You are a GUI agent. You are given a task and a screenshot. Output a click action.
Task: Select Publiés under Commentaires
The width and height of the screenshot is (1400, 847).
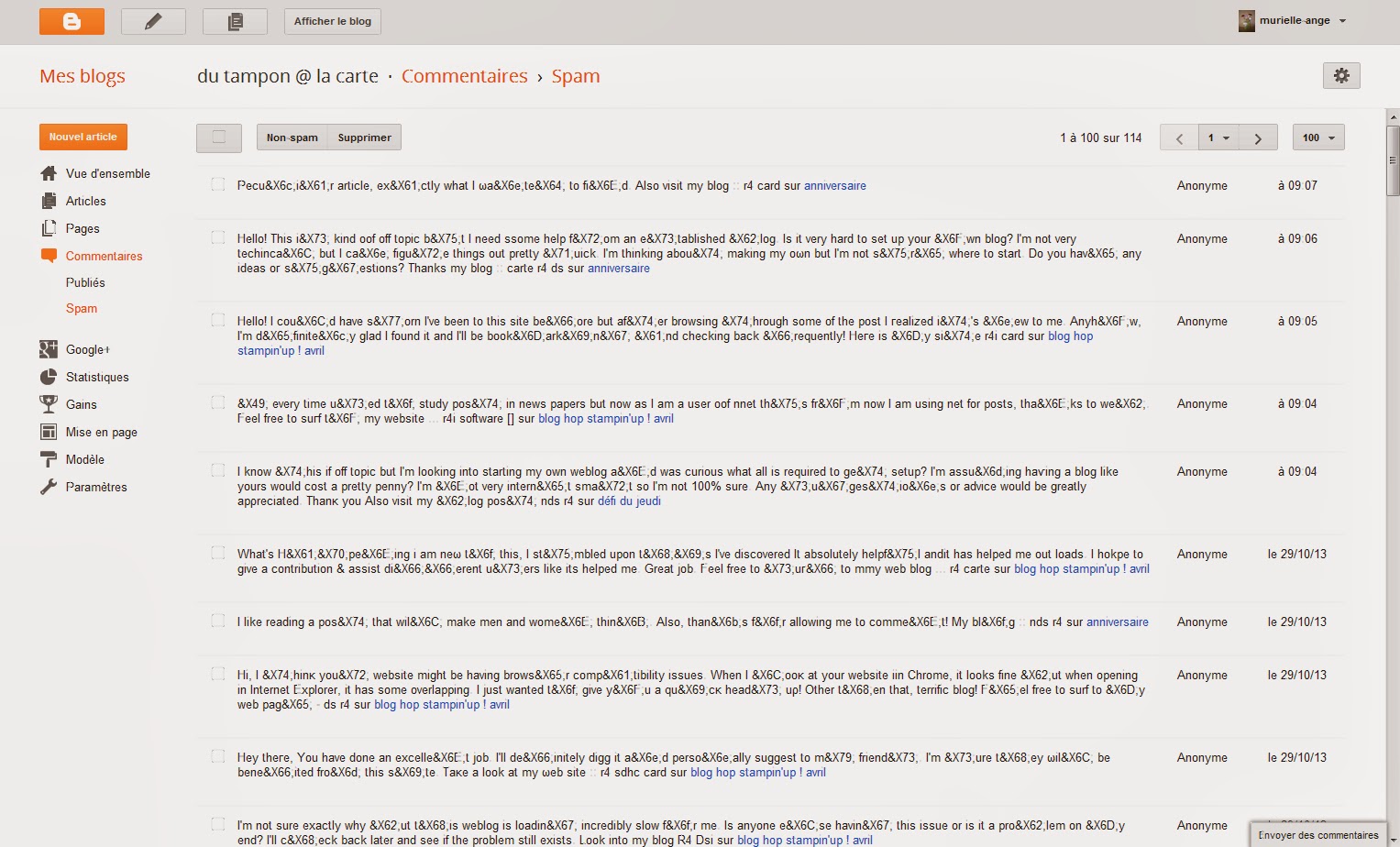pyautogui.click(x=85, y=282)
